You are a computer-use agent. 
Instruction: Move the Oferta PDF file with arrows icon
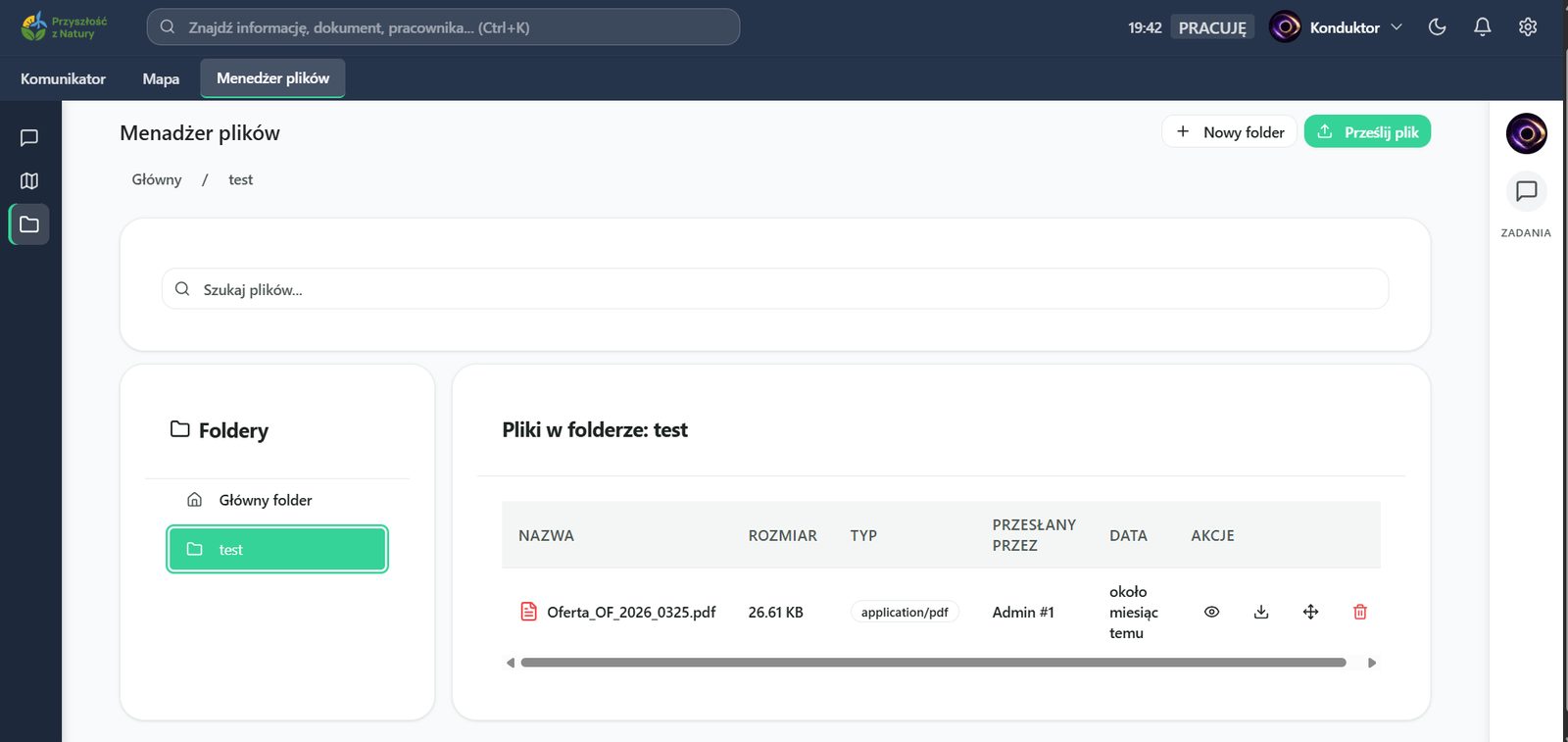[1310, 612]
